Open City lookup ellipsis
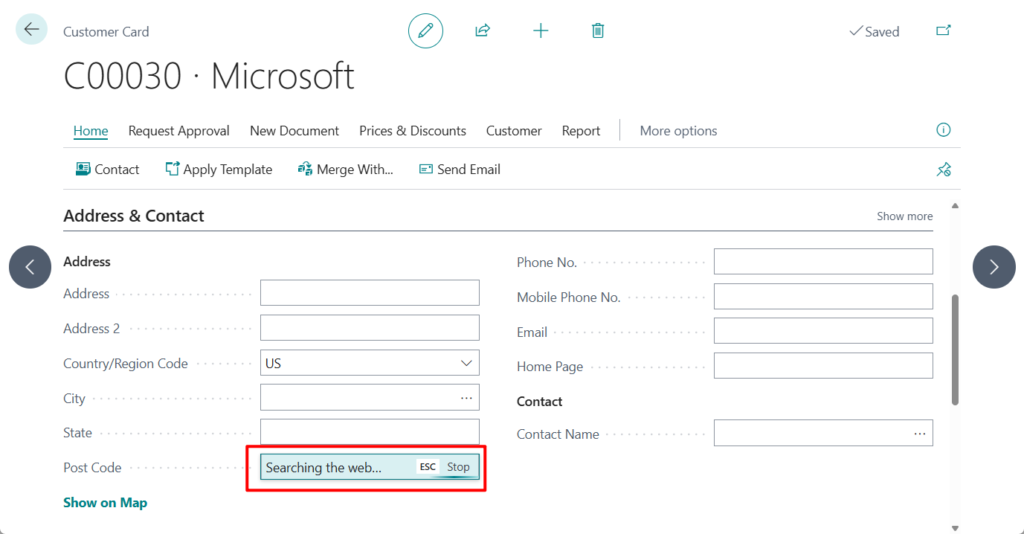Viewport: 1024px width, 534px height. pyautogui.click(x=466, y=398)
